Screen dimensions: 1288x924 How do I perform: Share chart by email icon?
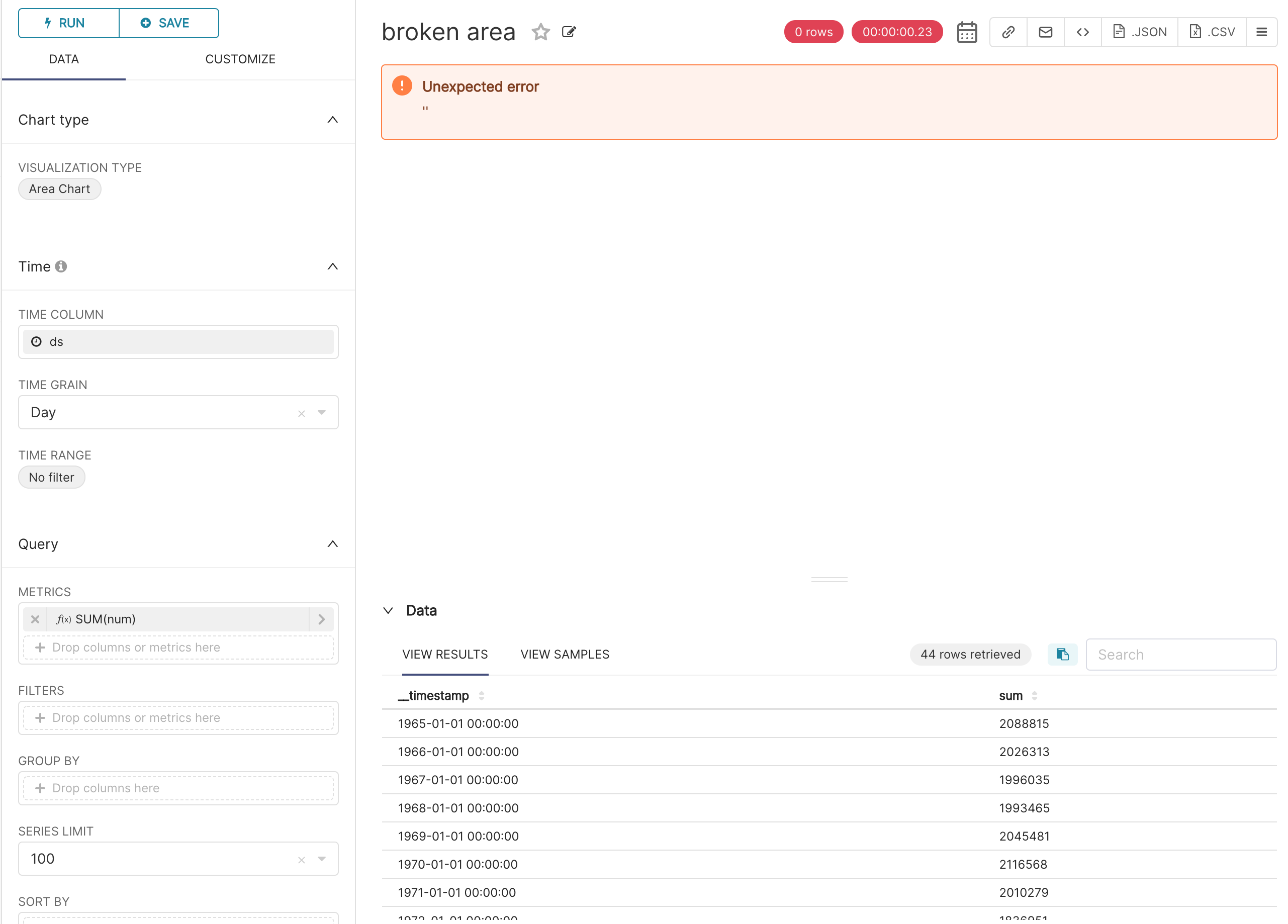pyautogui.click(x=1045, y=32)
